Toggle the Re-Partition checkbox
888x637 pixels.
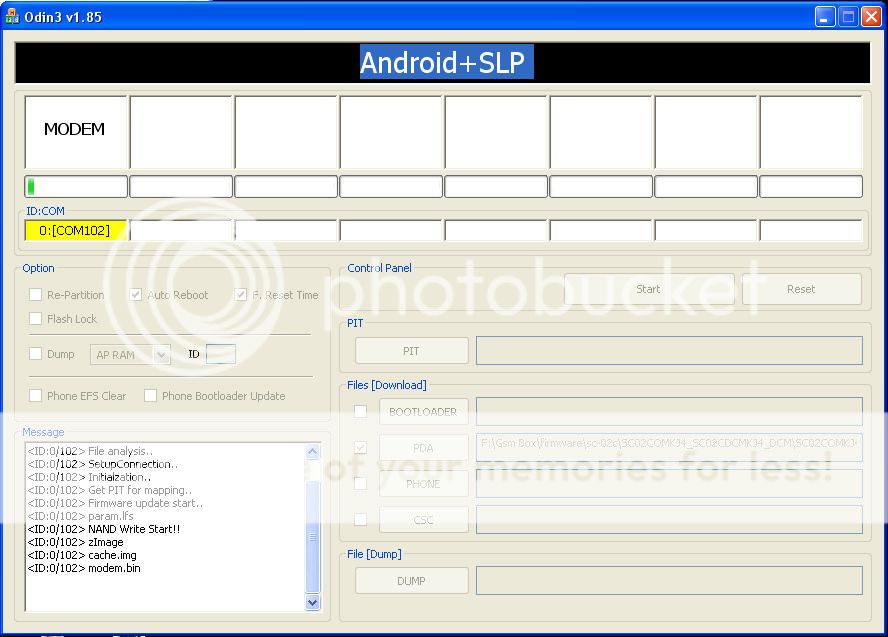point(36,295)
